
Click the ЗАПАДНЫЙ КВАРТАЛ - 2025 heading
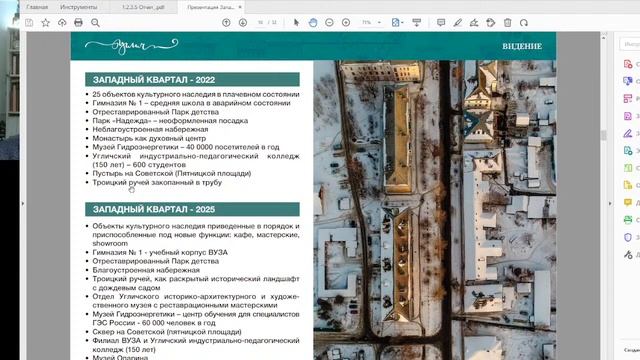click(192, 209)
